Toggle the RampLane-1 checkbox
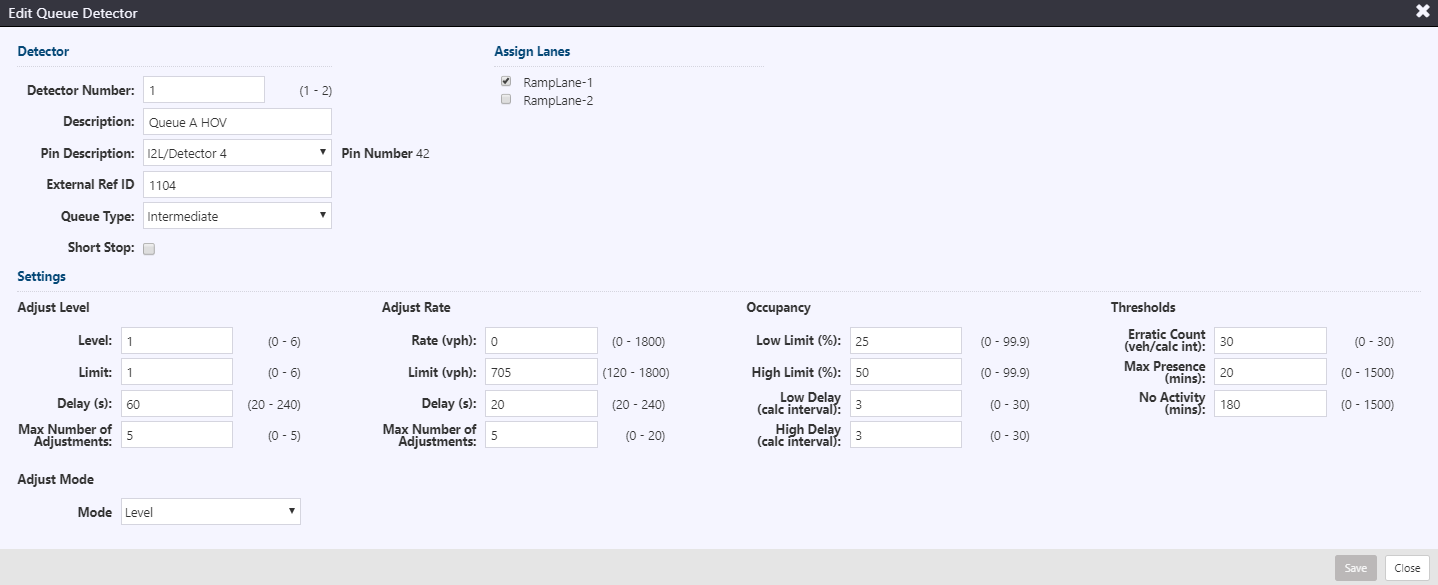Screen dimensions: 1438x585 (506, 81)
